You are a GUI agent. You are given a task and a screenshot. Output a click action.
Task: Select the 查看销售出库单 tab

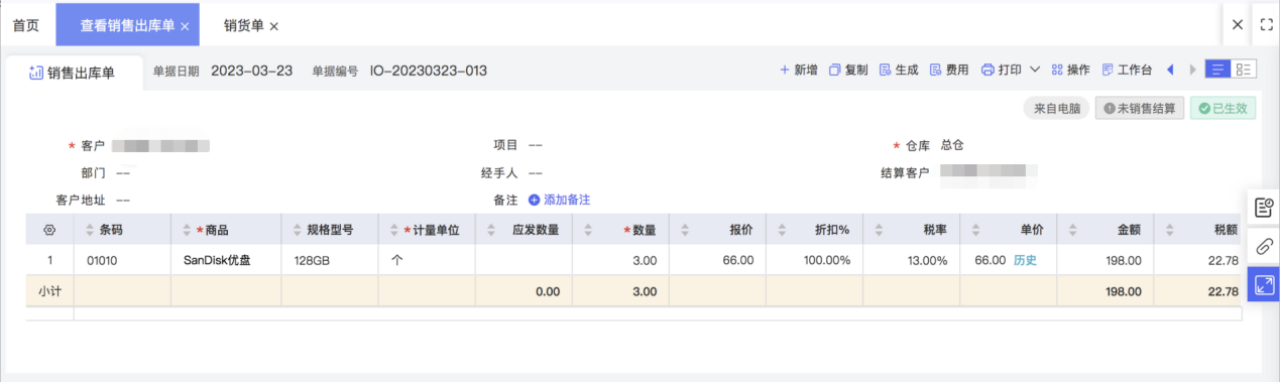click(127, 26)
